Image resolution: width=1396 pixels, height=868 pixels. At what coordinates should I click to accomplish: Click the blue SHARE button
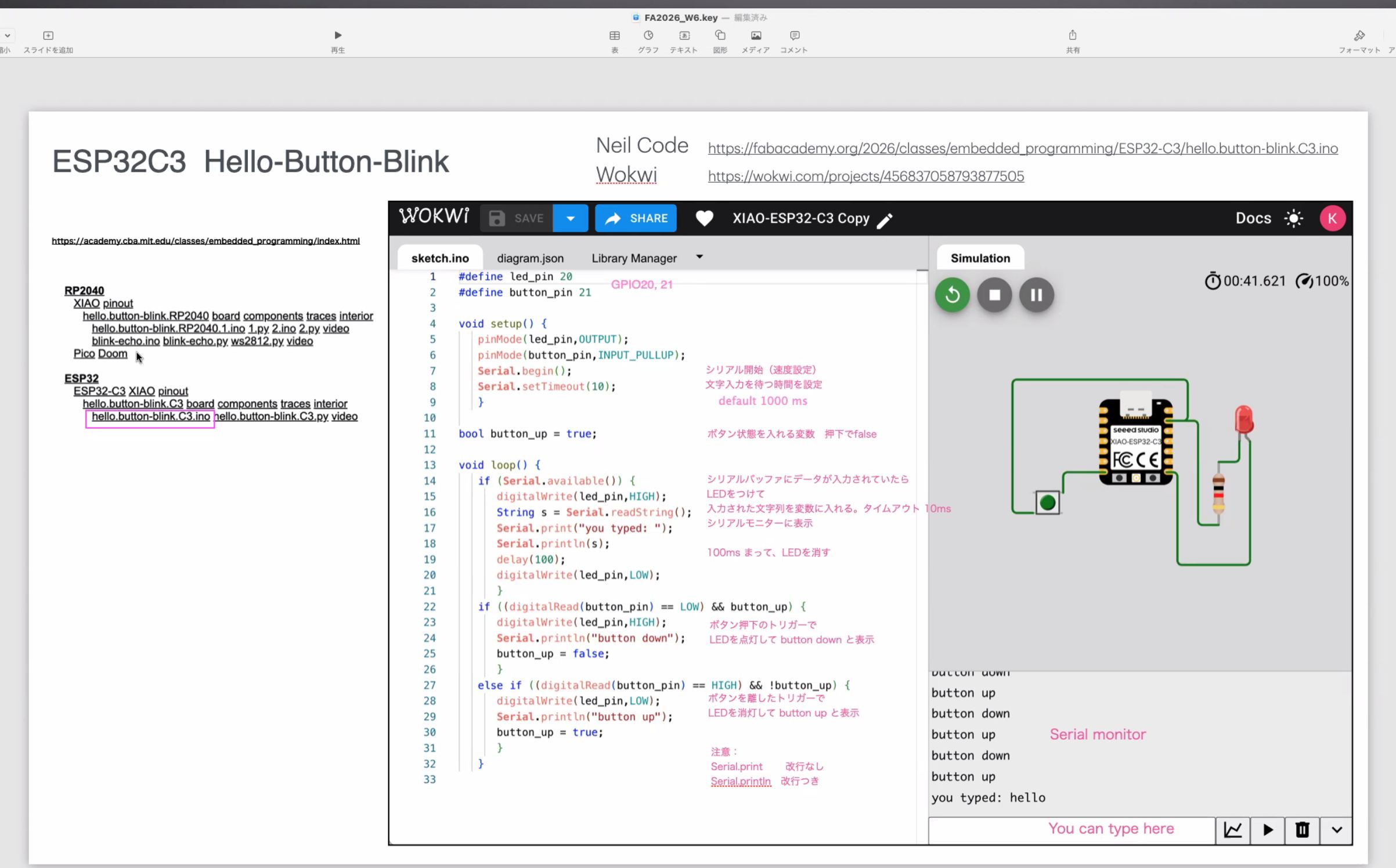point(635,218)
